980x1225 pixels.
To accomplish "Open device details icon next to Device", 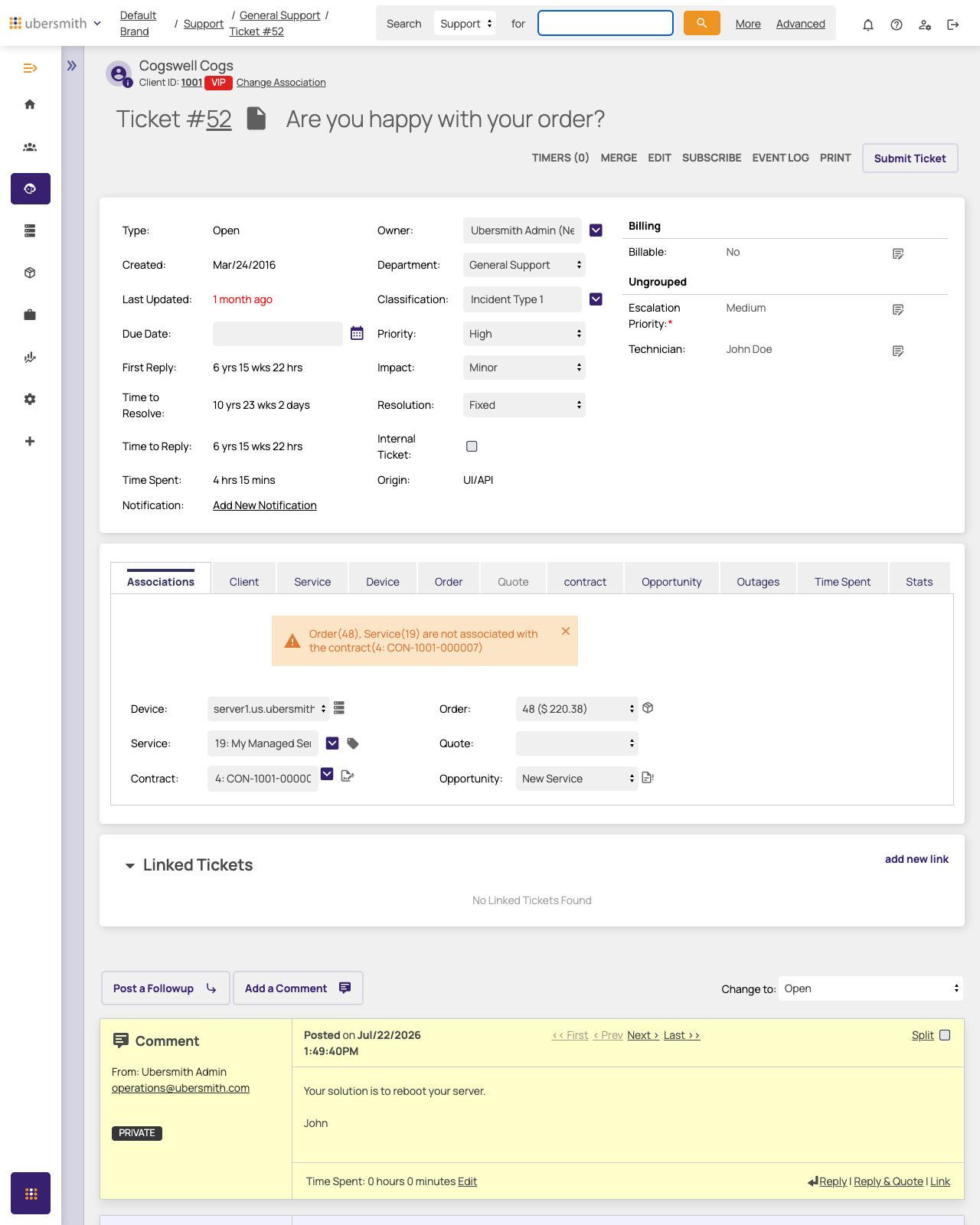I will (339, 708).
